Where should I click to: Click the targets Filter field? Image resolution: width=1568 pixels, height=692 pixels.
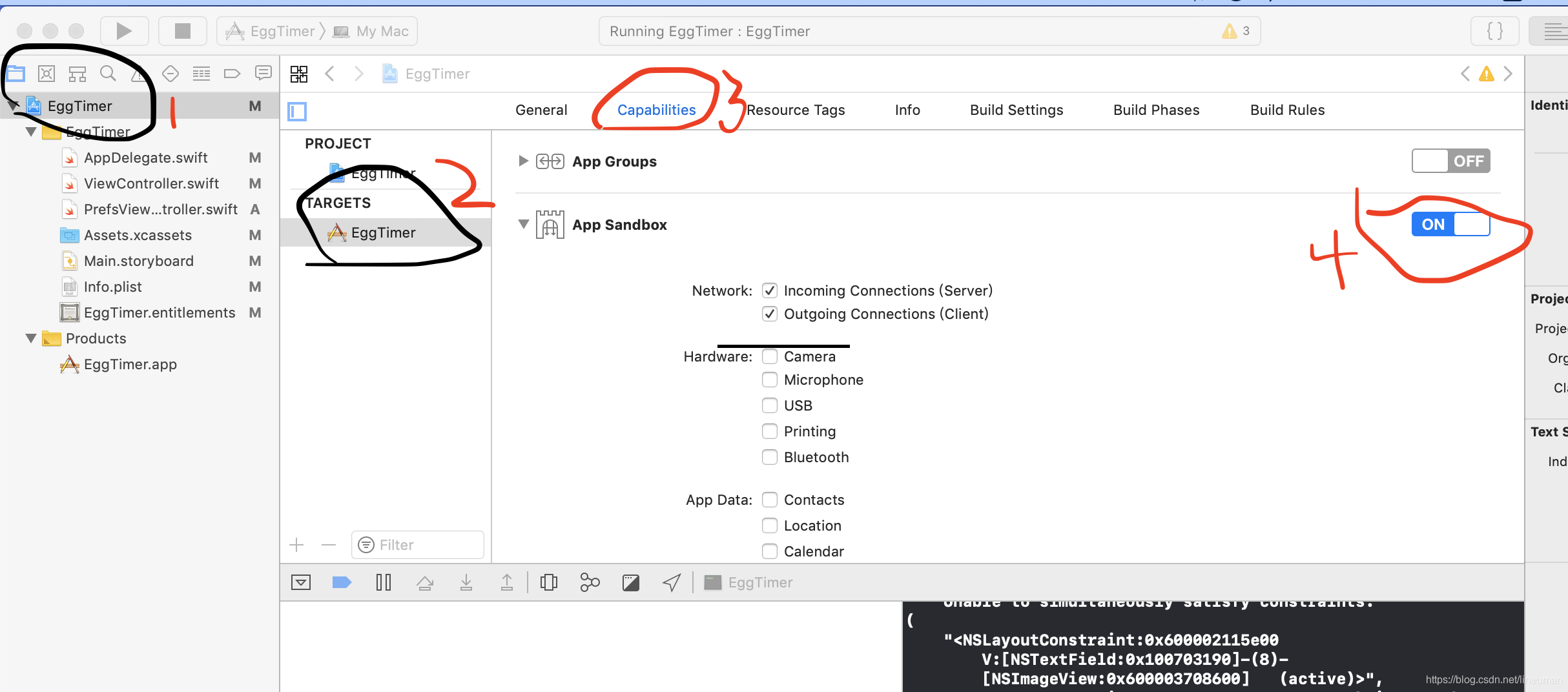(x=418, y=545)
